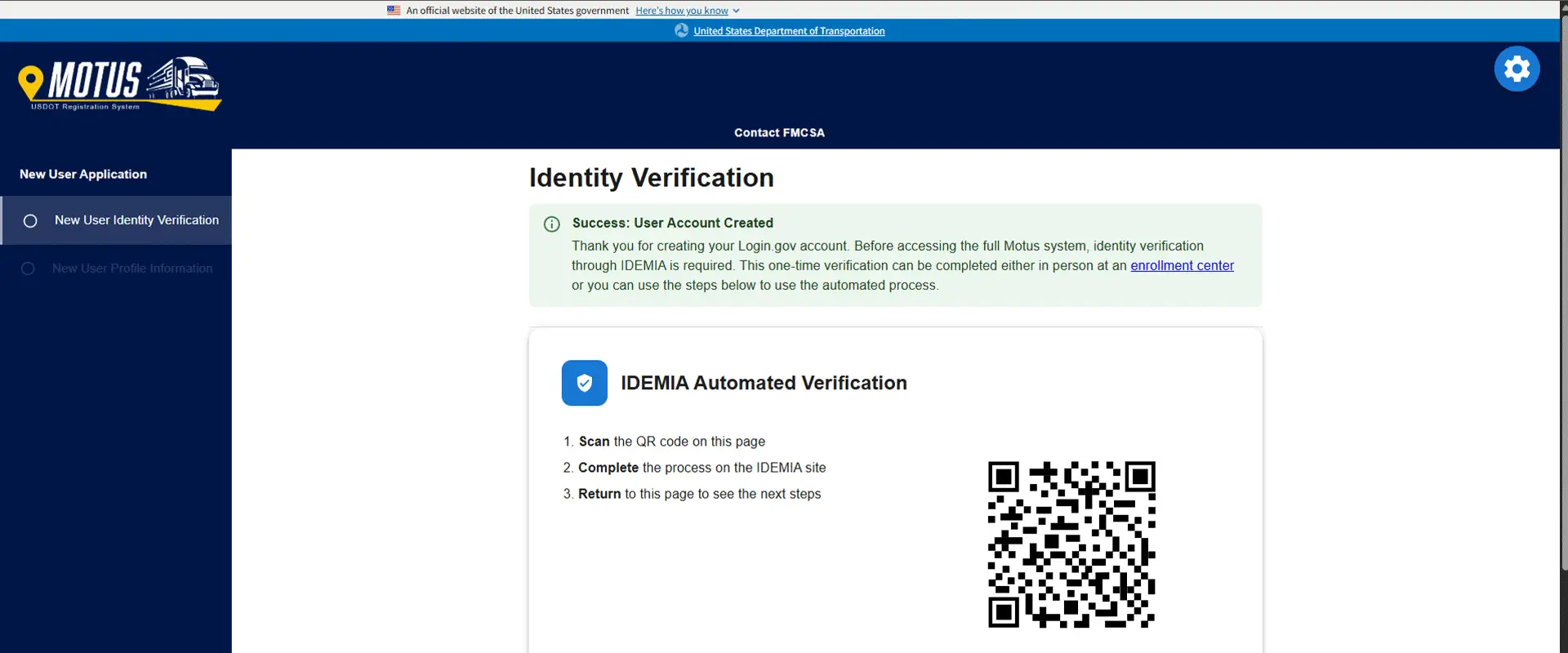Click the IDEMIA shield checkmark icon
This screenshot has width=1568, height=653.
pyautogui.click(x=585, y=383)
